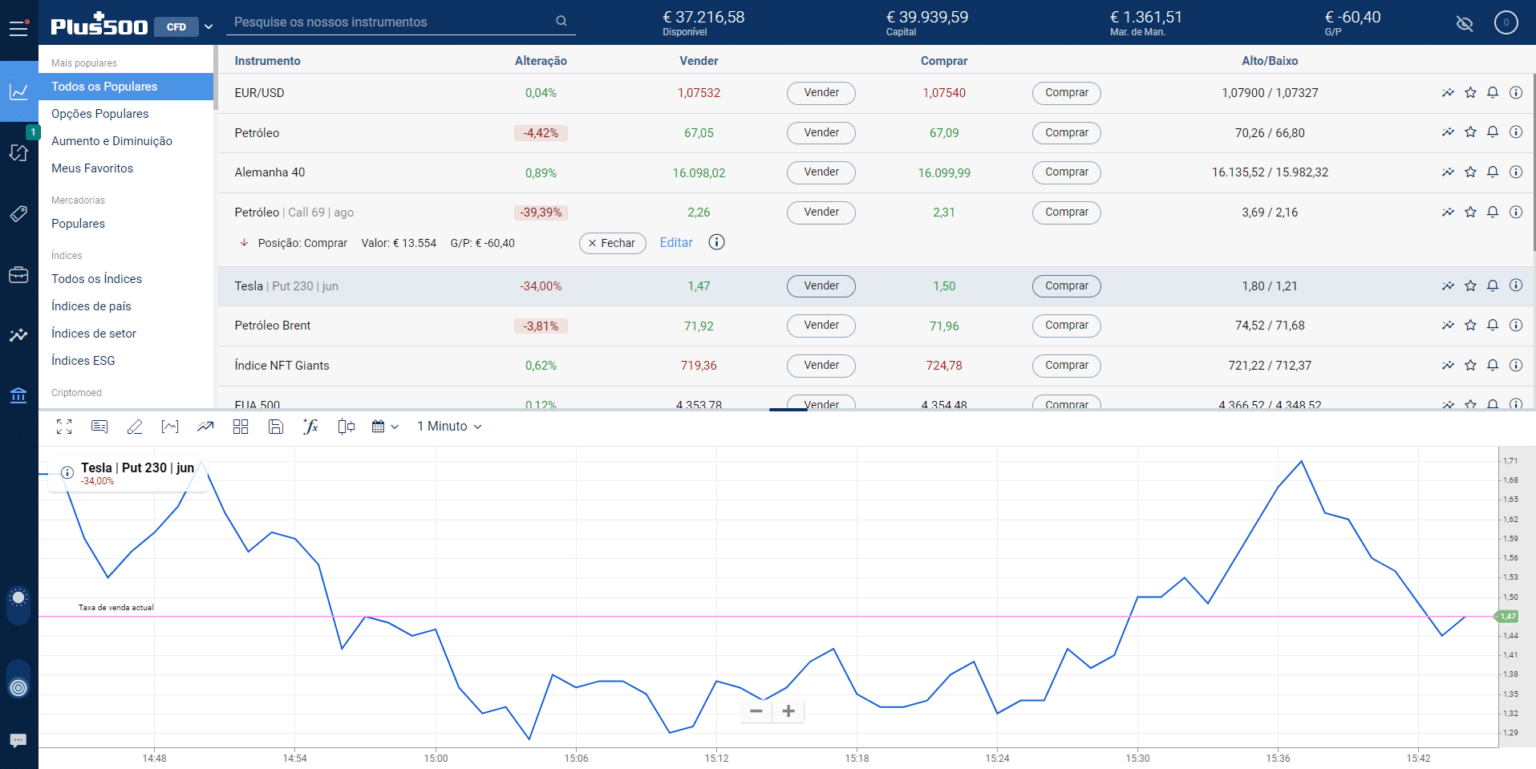Switch to Todos os Índices list

[x=96, y=278]
